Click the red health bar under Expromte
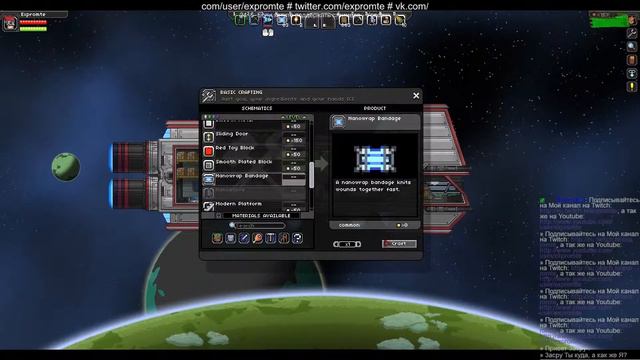This screenshot has width=640, height=360. tap(33, 22)
